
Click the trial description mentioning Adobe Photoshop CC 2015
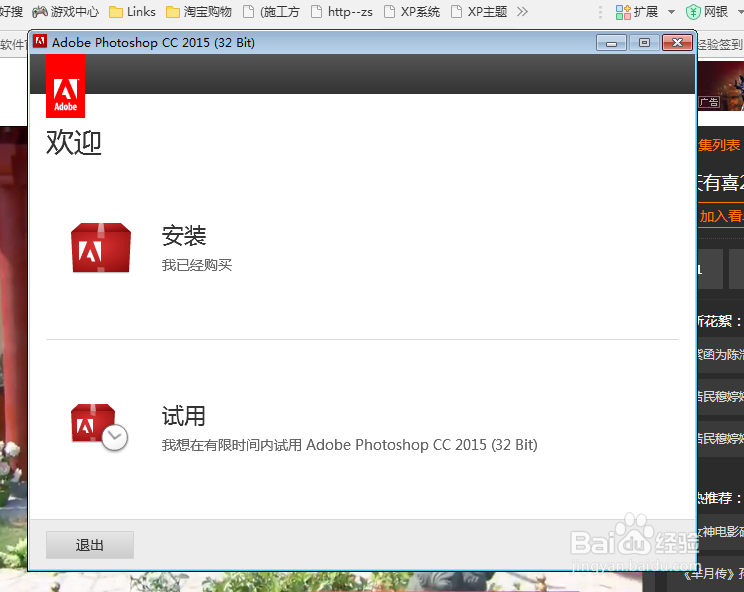(350, 445)
